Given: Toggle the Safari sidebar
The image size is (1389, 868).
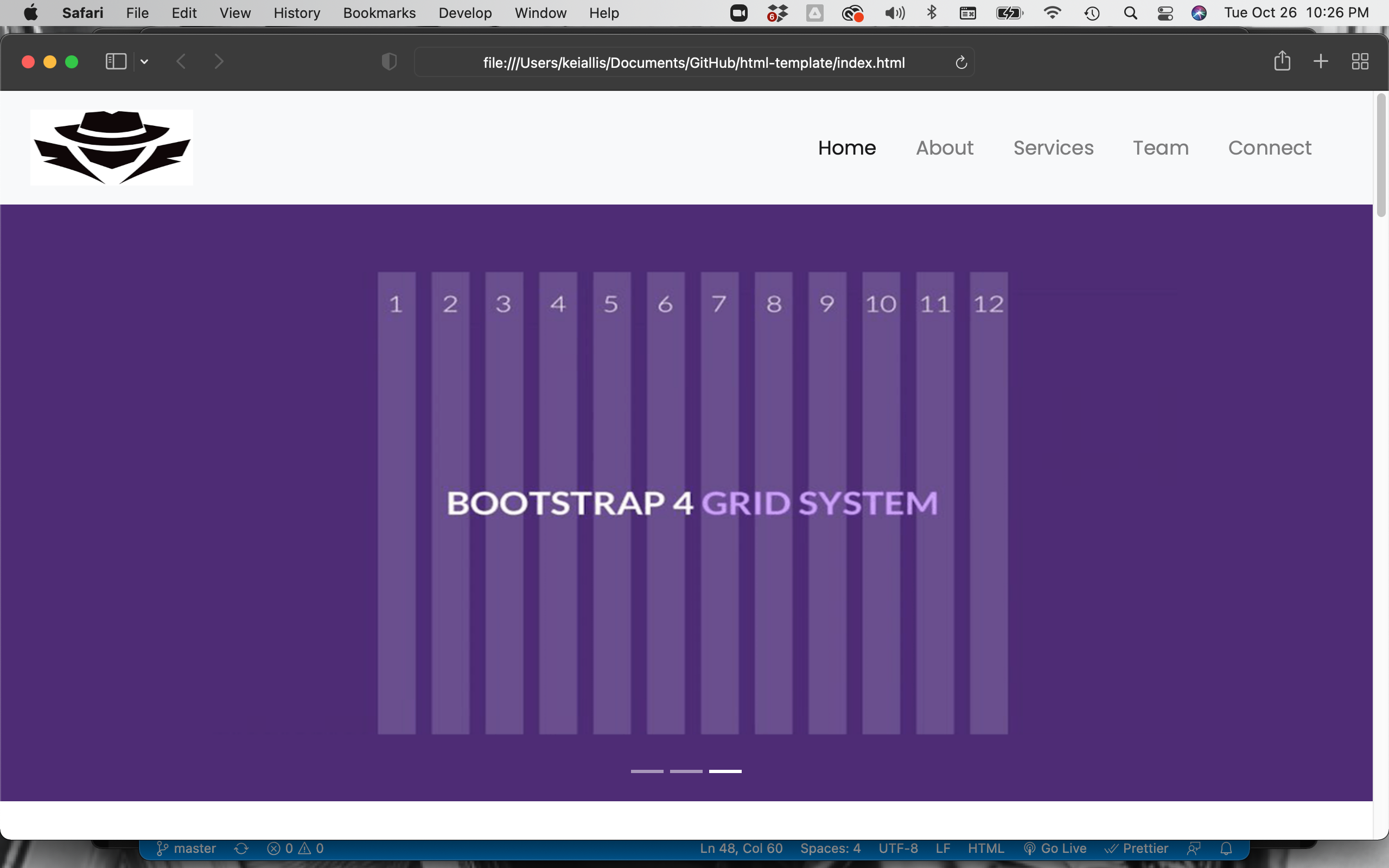Looking at the screenshot, I should click(116, 61).
